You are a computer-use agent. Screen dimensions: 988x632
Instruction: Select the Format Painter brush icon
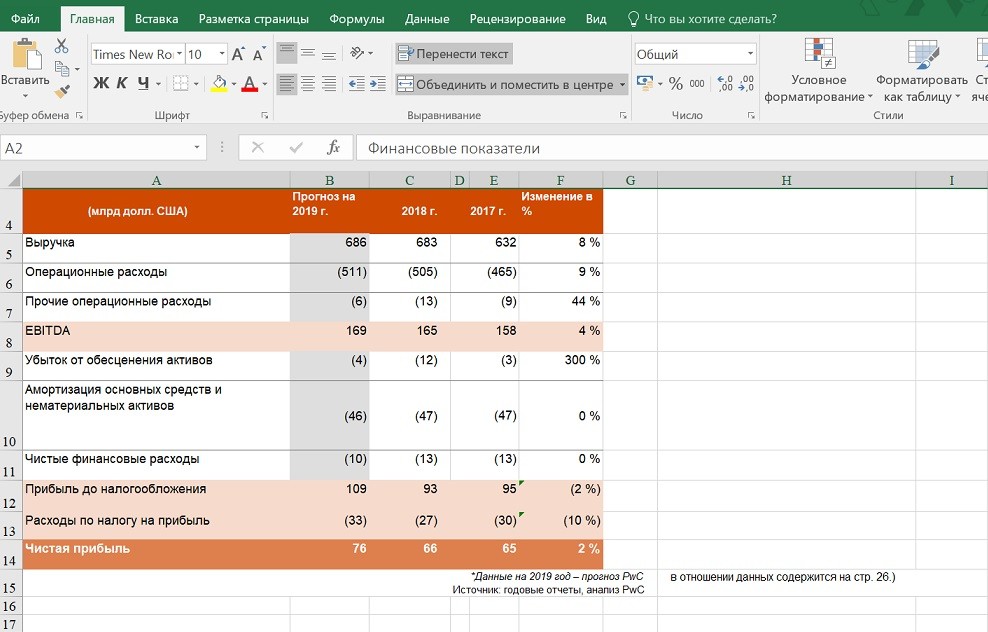click(x=62, y=92)
